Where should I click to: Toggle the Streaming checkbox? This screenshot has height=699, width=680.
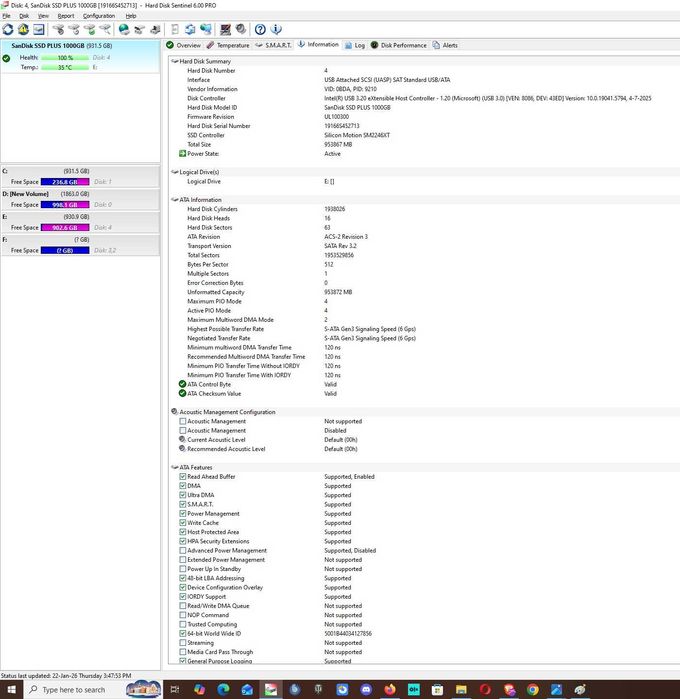point(182,642)
